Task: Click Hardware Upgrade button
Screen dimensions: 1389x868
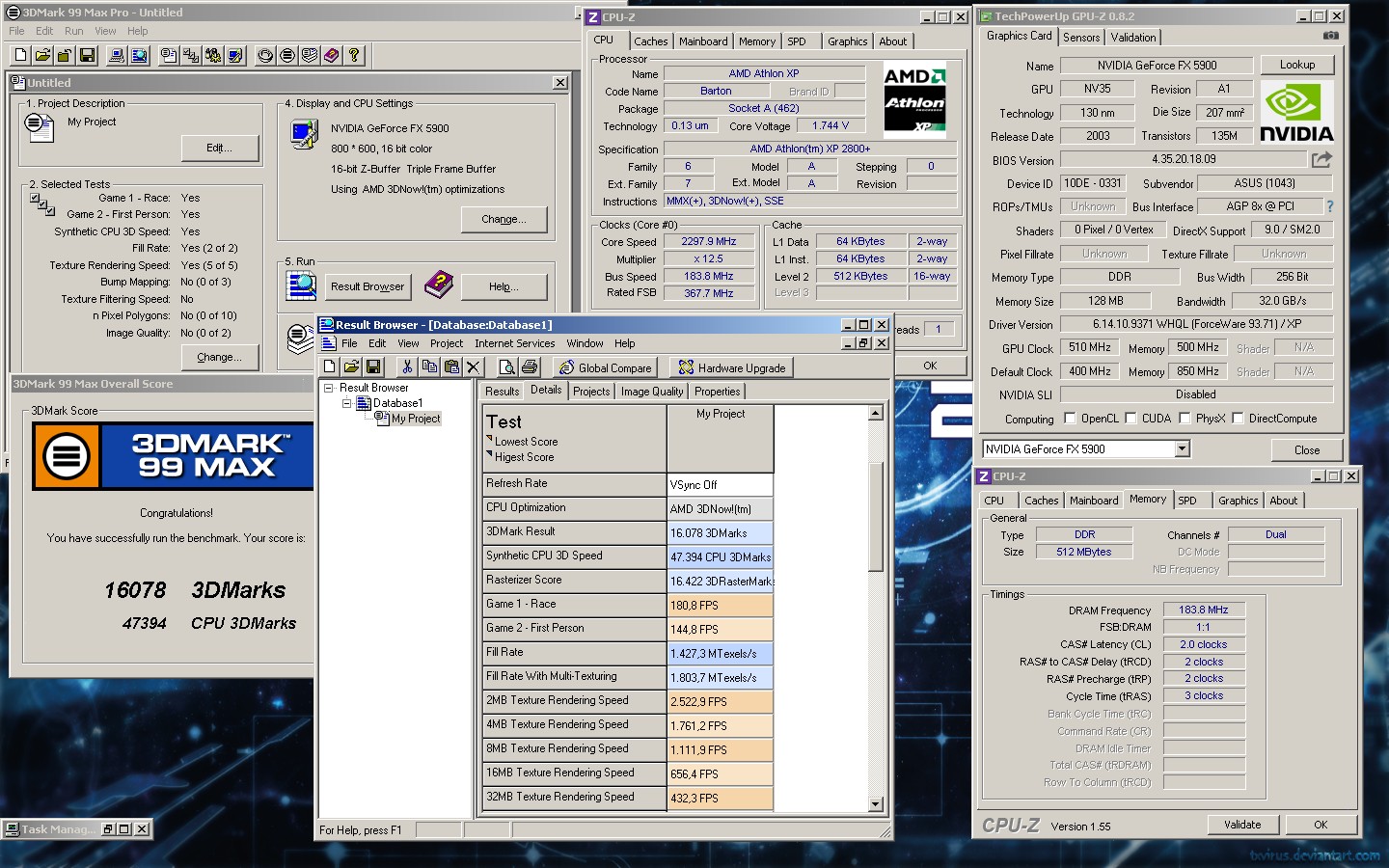Action: coord(732,367)
